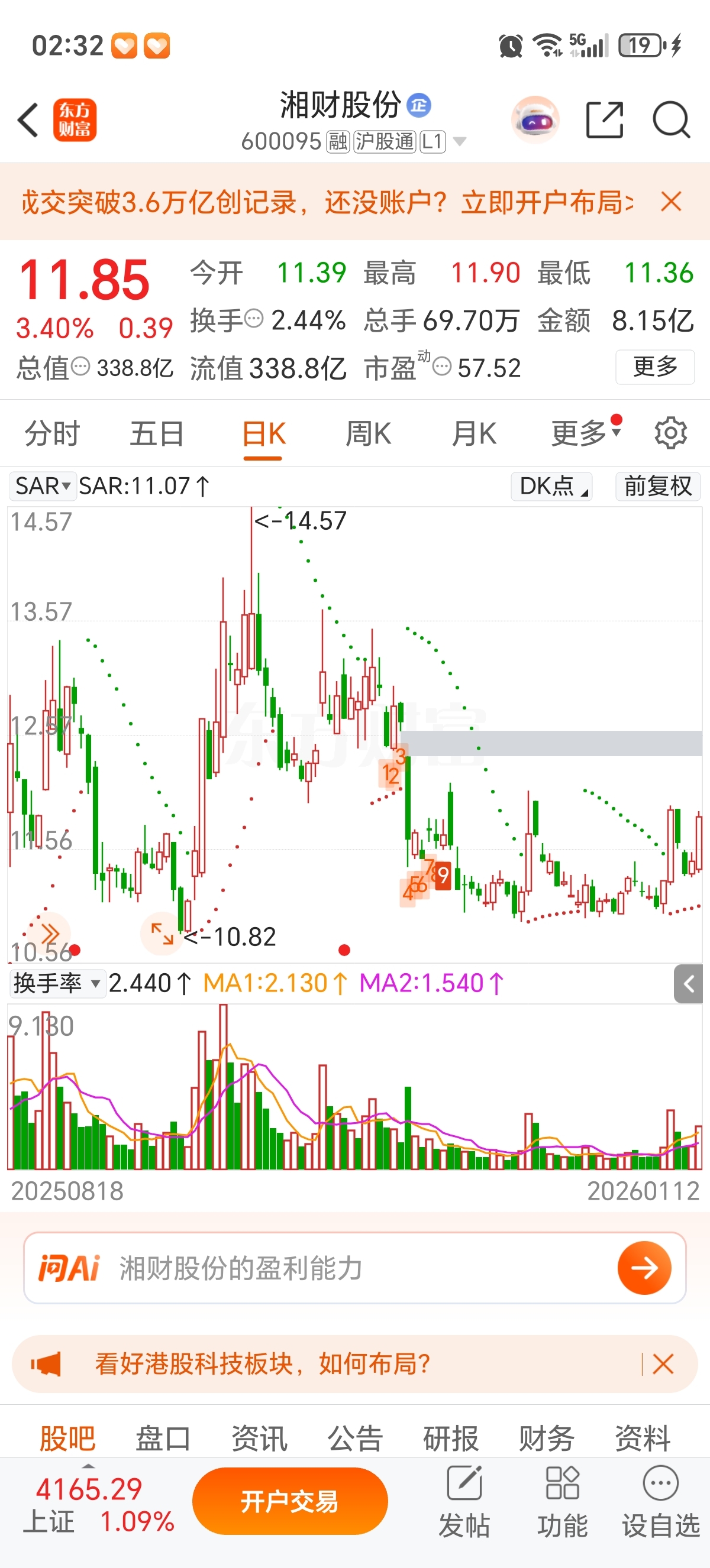Viewport: 710px width, 1568px height.
Task: Tap the turnover volume bar chart
Action: click(x=354, y=1087)
